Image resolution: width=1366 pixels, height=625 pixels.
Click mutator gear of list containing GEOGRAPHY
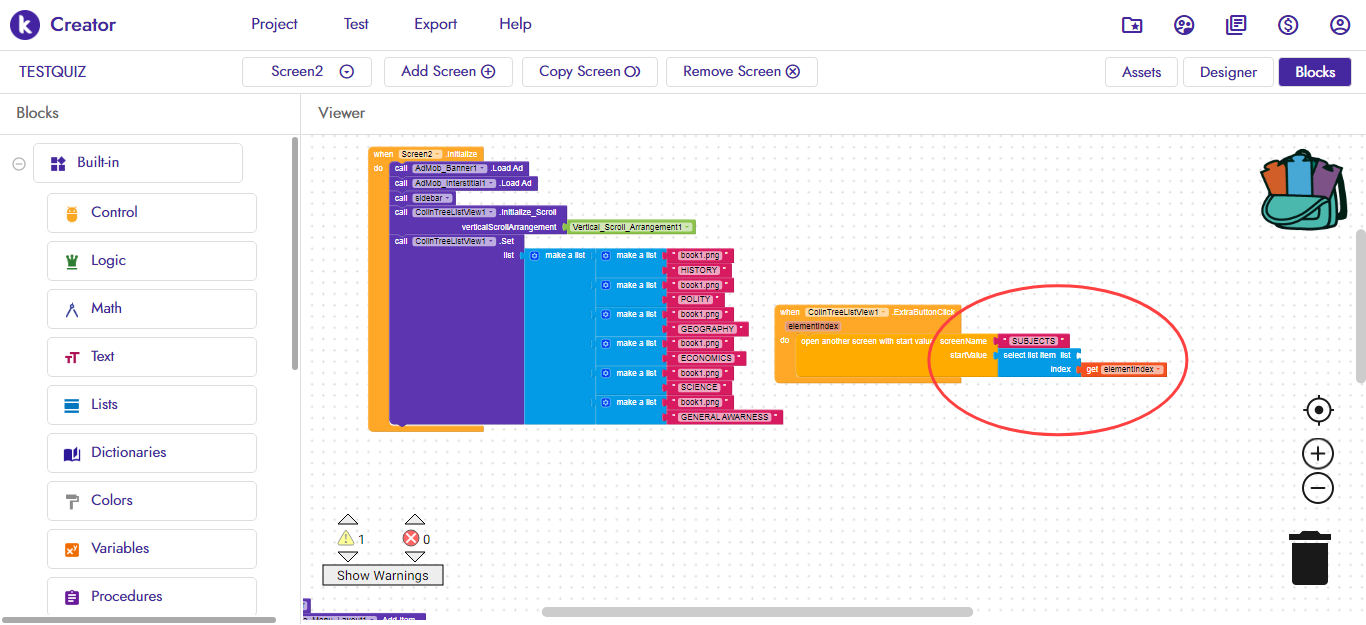coord(606,315)
